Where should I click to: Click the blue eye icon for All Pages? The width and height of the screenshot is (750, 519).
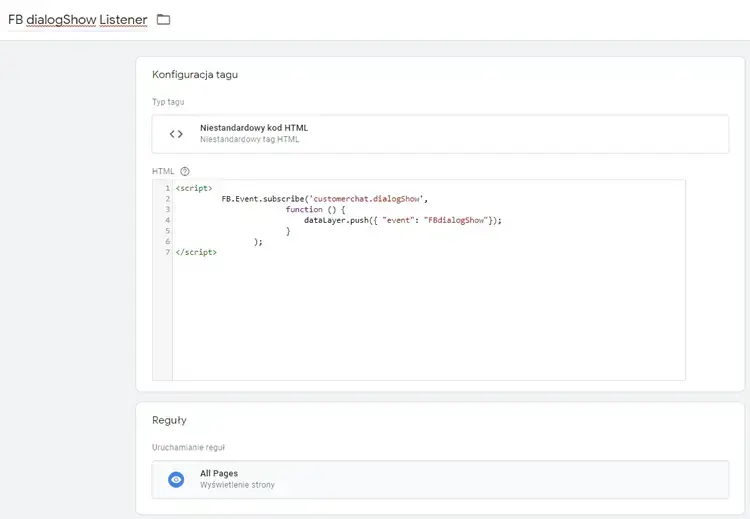click(x=176, y=480)
